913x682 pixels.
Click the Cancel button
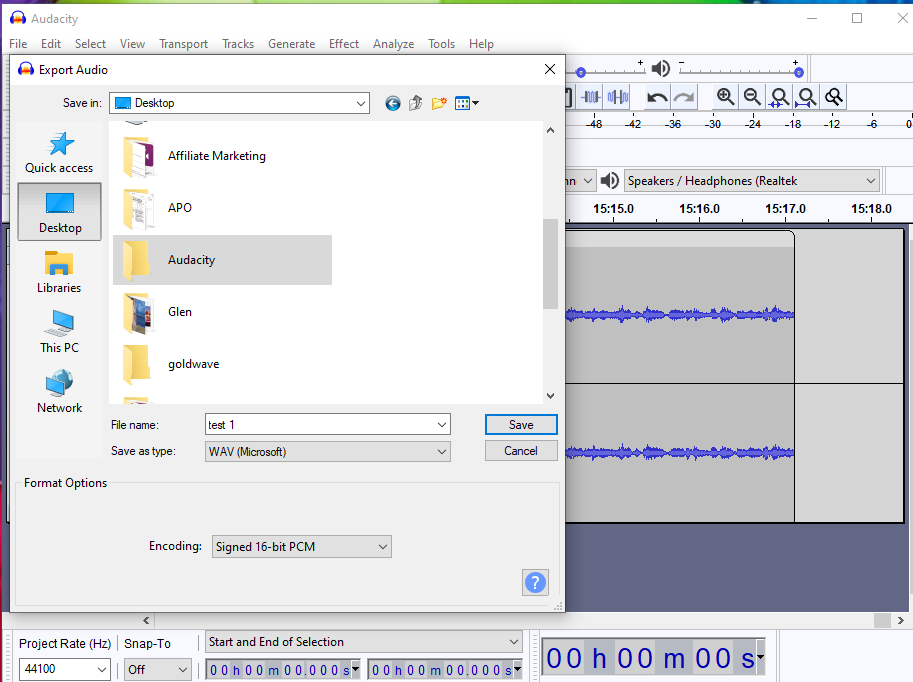coord(521,451)
